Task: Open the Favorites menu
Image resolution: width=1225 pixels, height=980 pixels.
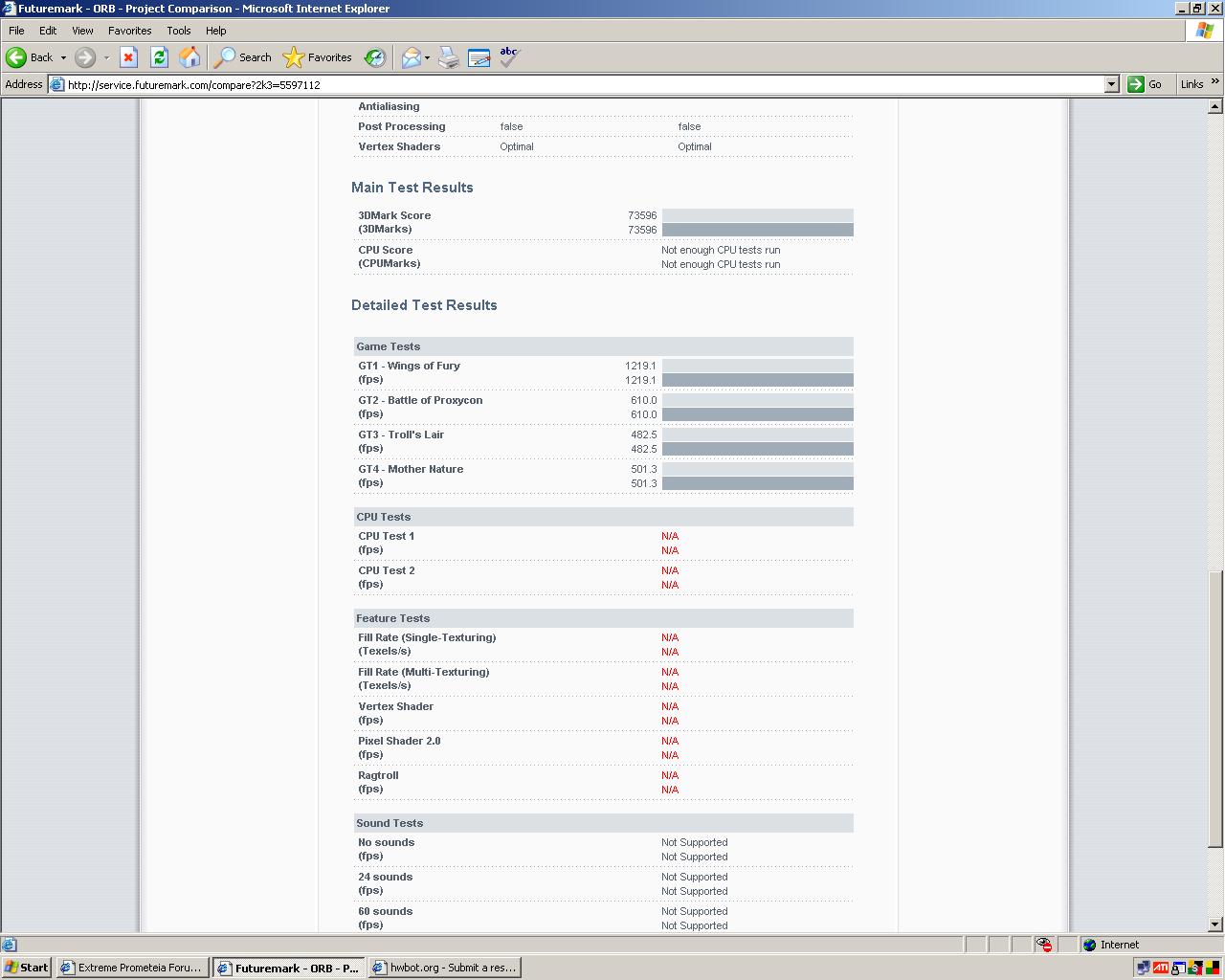Action: coord(130,31)
